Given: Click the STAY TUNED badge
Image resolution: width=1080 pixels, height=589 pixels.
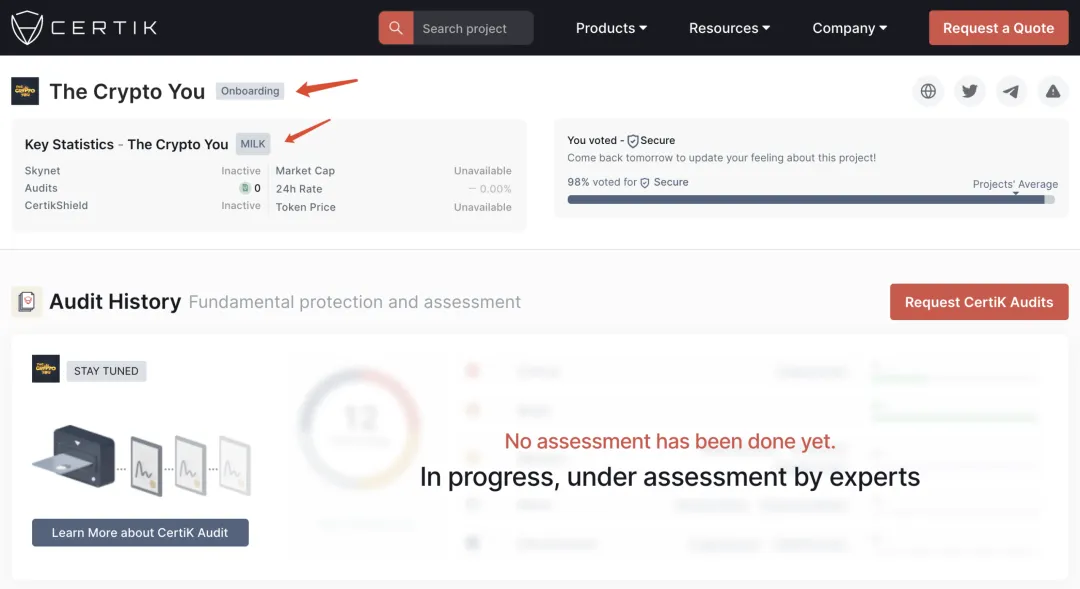Looking at the screenshot, I should tap(106, 371).
